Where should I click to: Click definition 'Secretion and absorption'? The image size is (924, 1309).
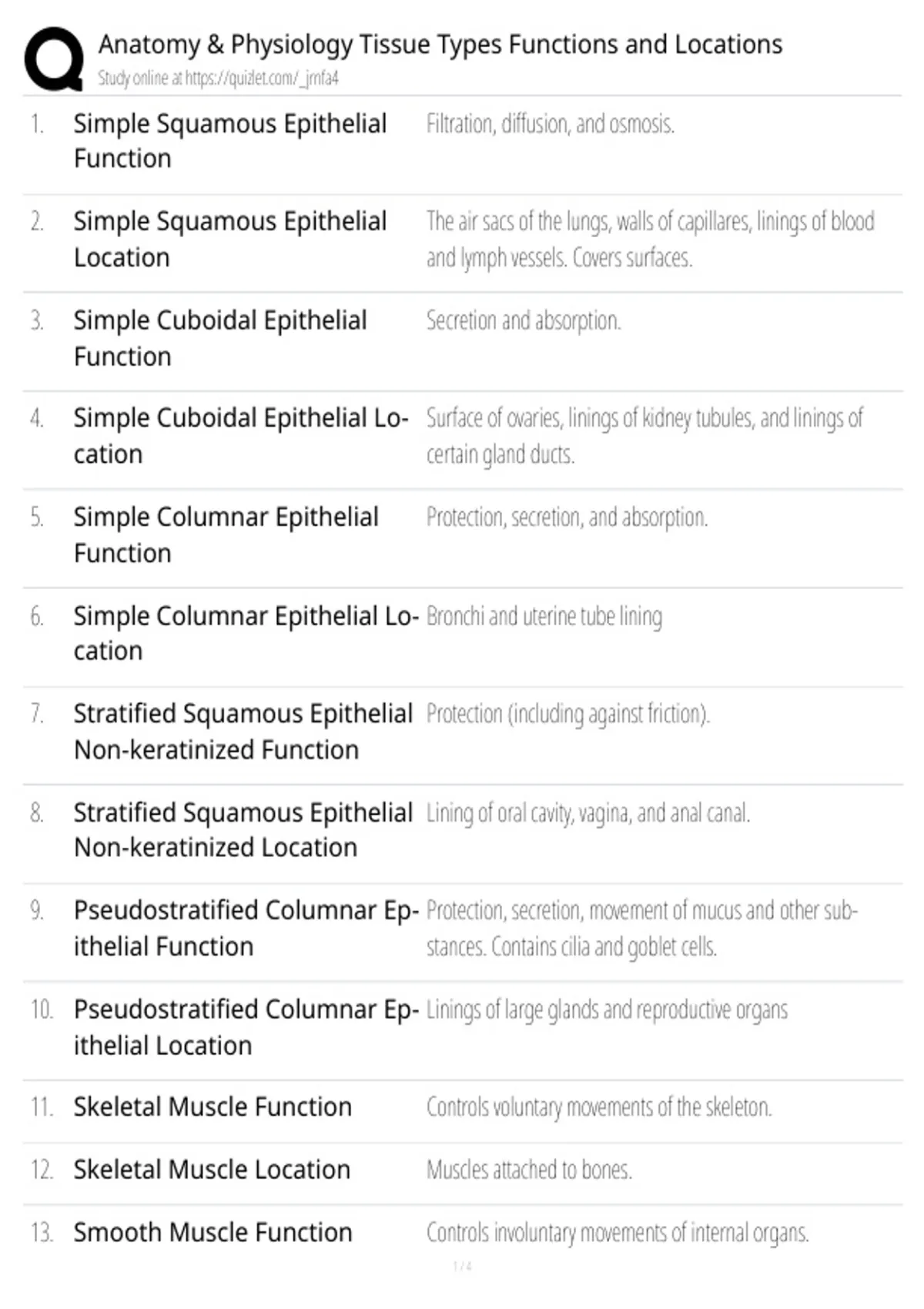tap(524, 320)
